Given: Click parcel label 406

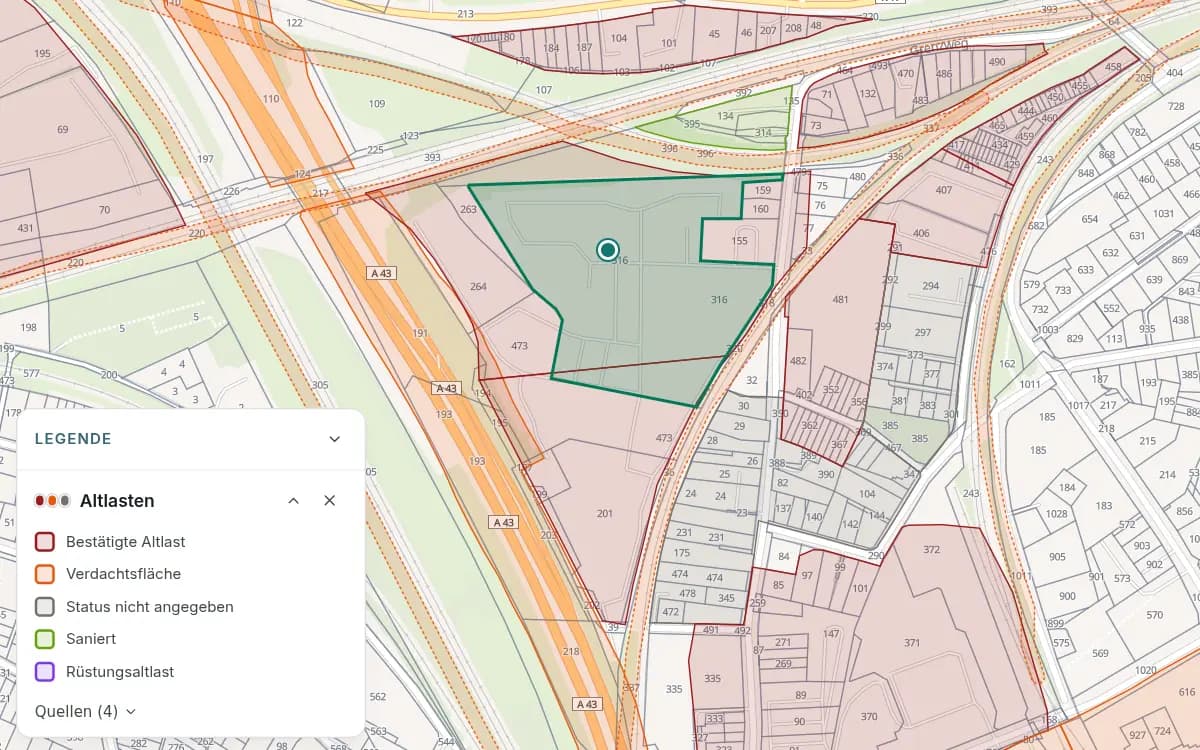Looking at the screenshot, I should tap(921, 233).
